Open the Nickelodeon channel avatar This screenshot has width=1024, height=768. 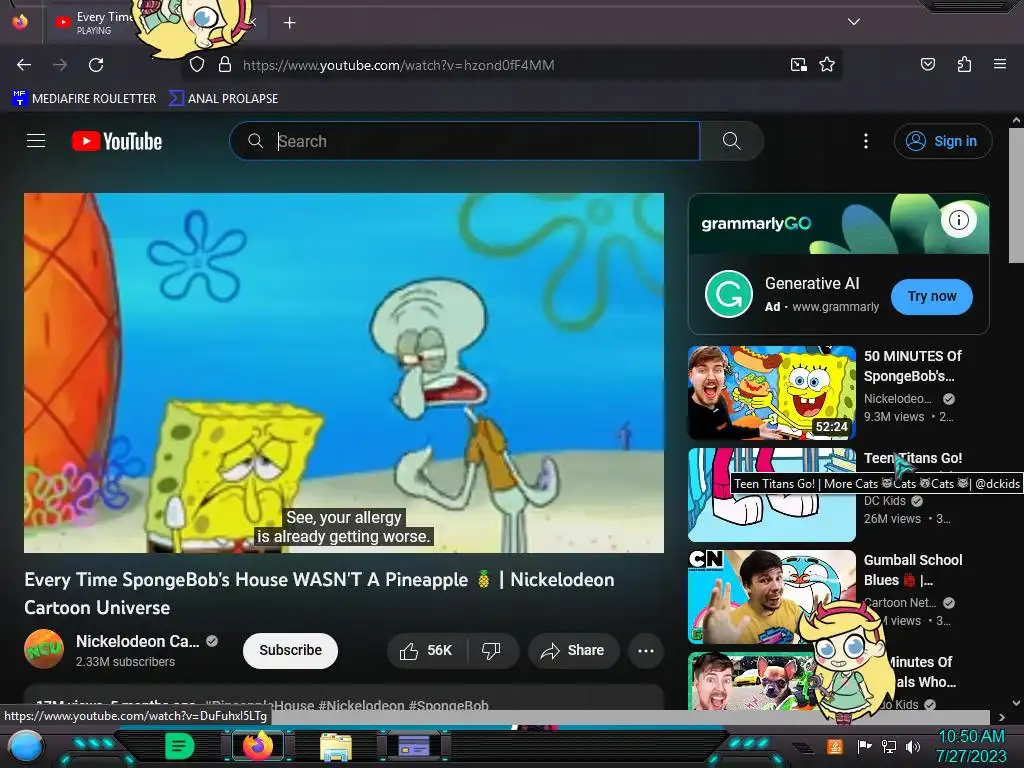44,649
